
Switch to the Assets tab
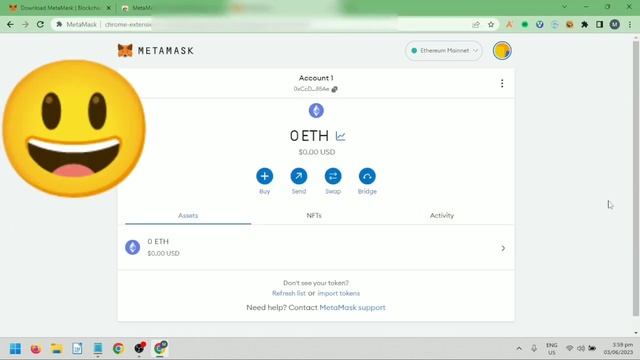188,215
